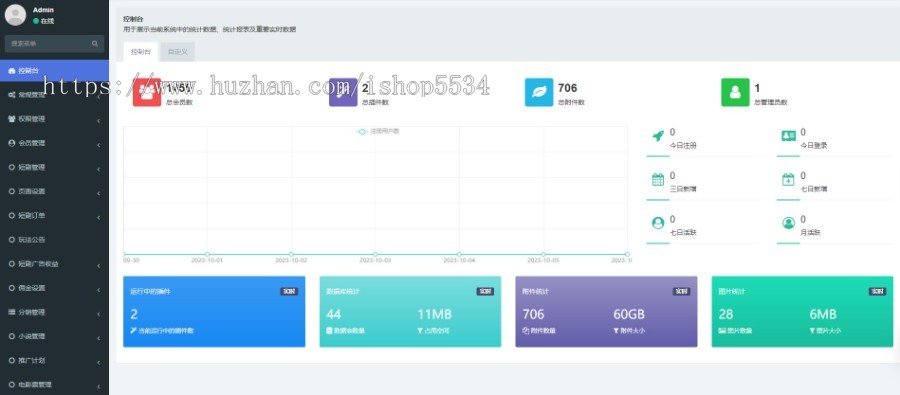Click the search menu input field
Viewport: 900px width, 395px height.
(48, 44)
